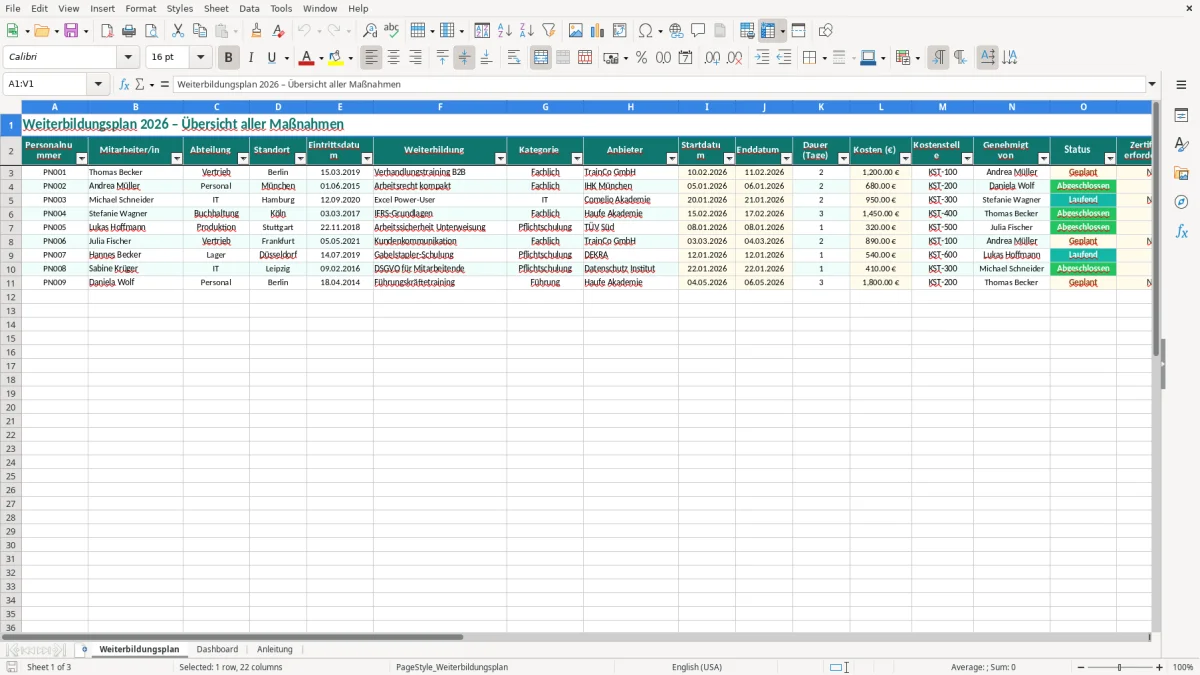The width and height of the screenshot is (1200, 675).
Task: Open the Anbieter column filter dropdown
Action: pos(672,159)
